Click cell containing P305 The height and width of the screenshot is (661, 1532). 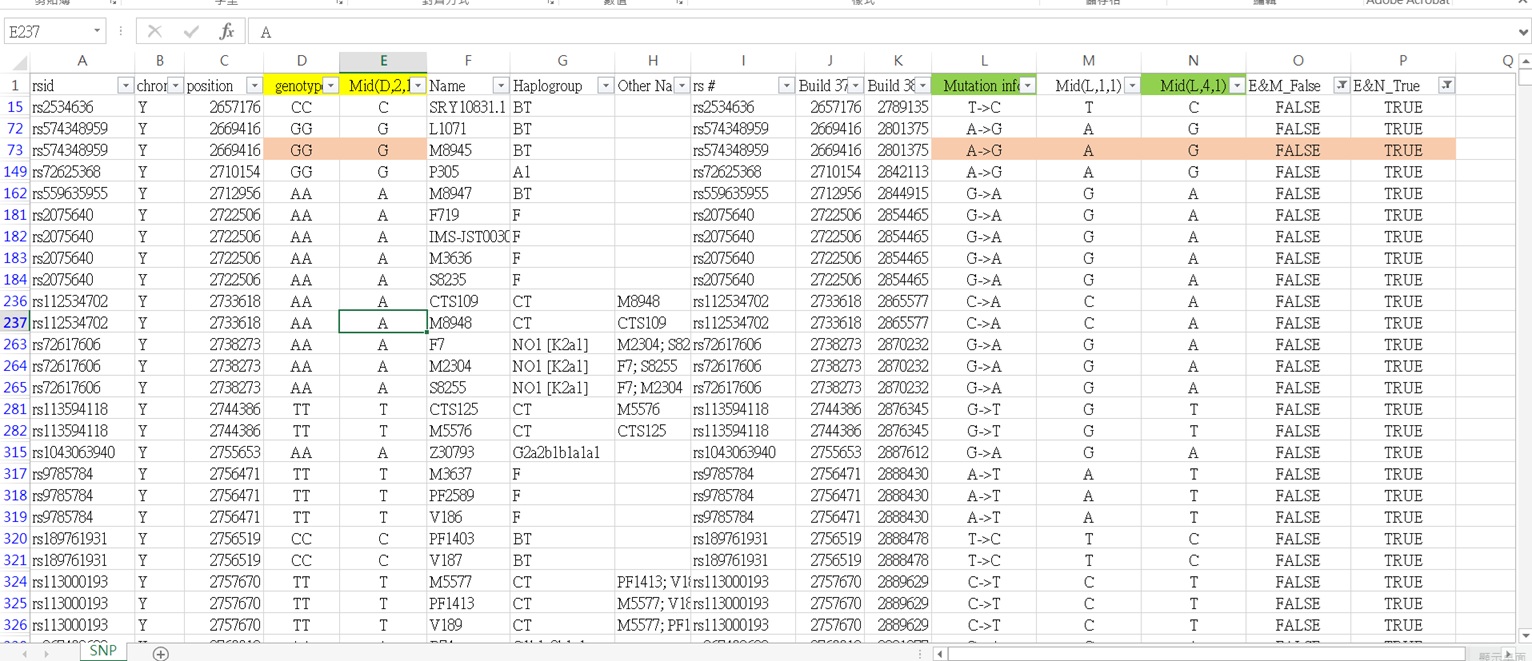[468, 172]
